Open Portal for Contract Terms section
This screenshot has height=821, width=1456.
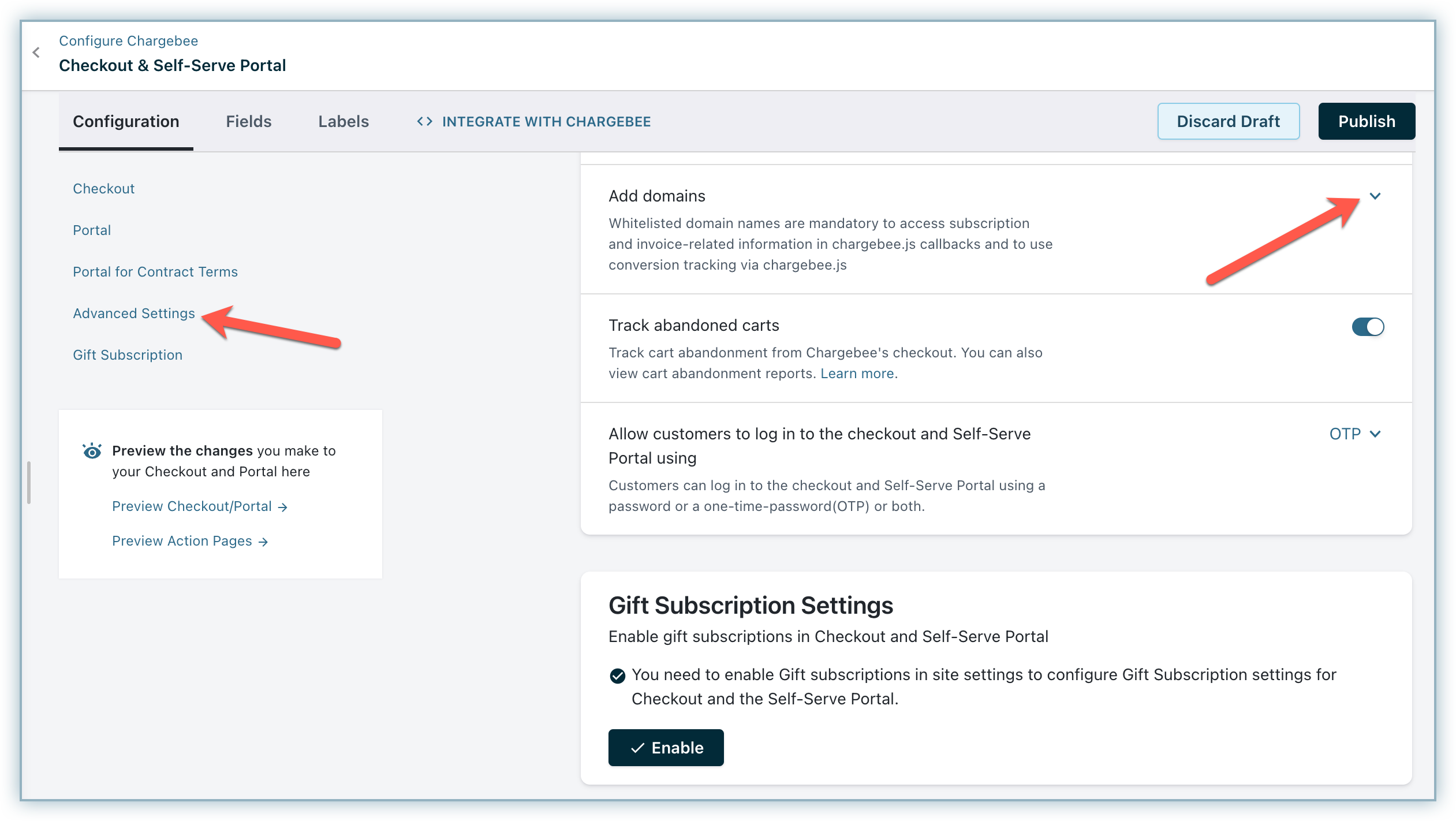[155, 272]
